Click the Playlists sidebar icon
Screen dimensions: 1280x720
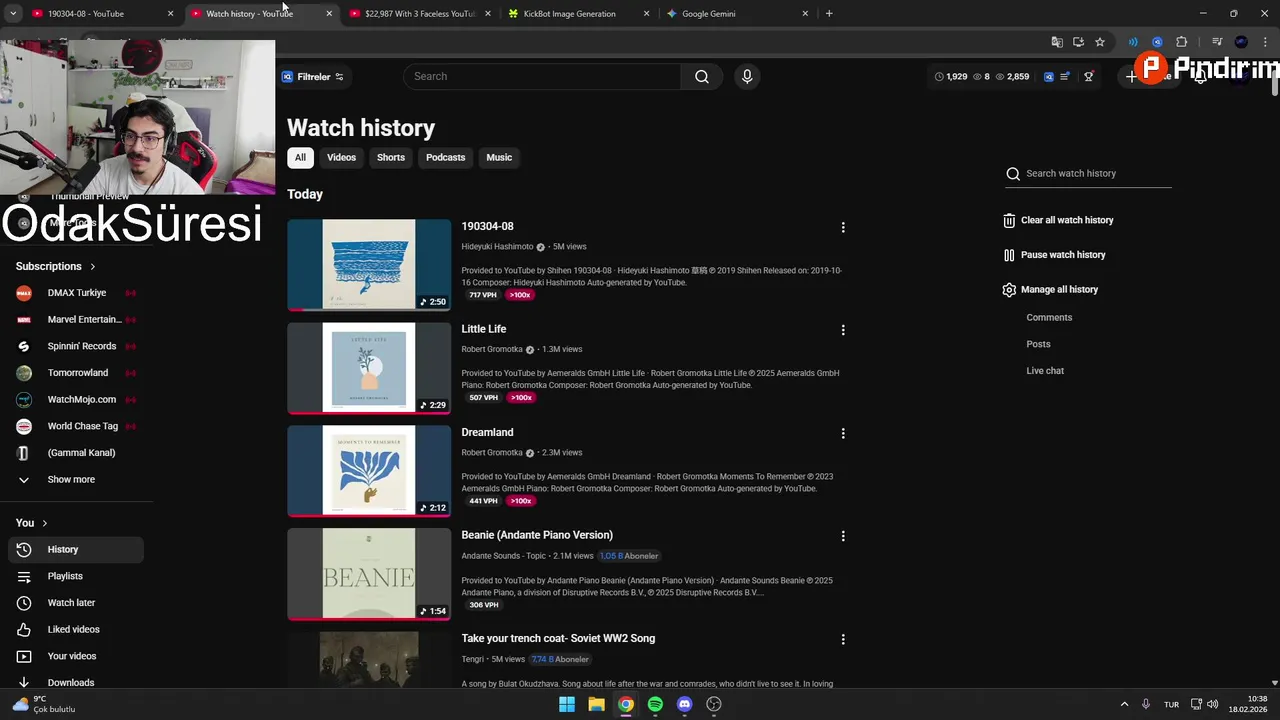coord(24,577)
